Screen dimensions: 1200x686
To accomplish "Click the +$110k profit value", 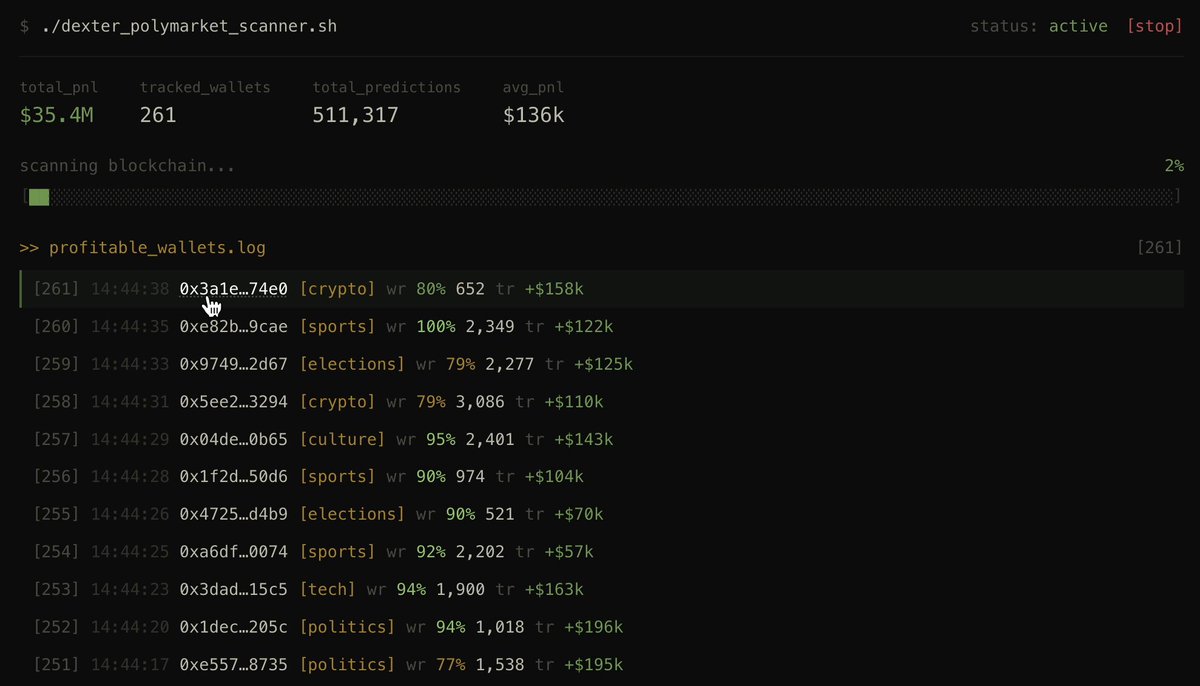I will click(x=574, y=402).
